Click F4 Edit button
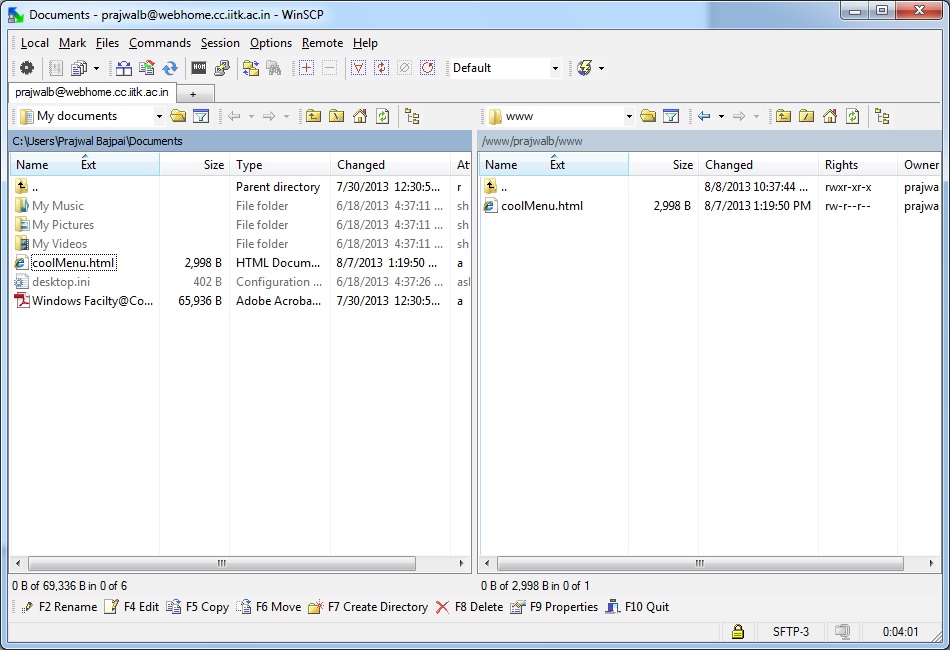 pos(132,606)
